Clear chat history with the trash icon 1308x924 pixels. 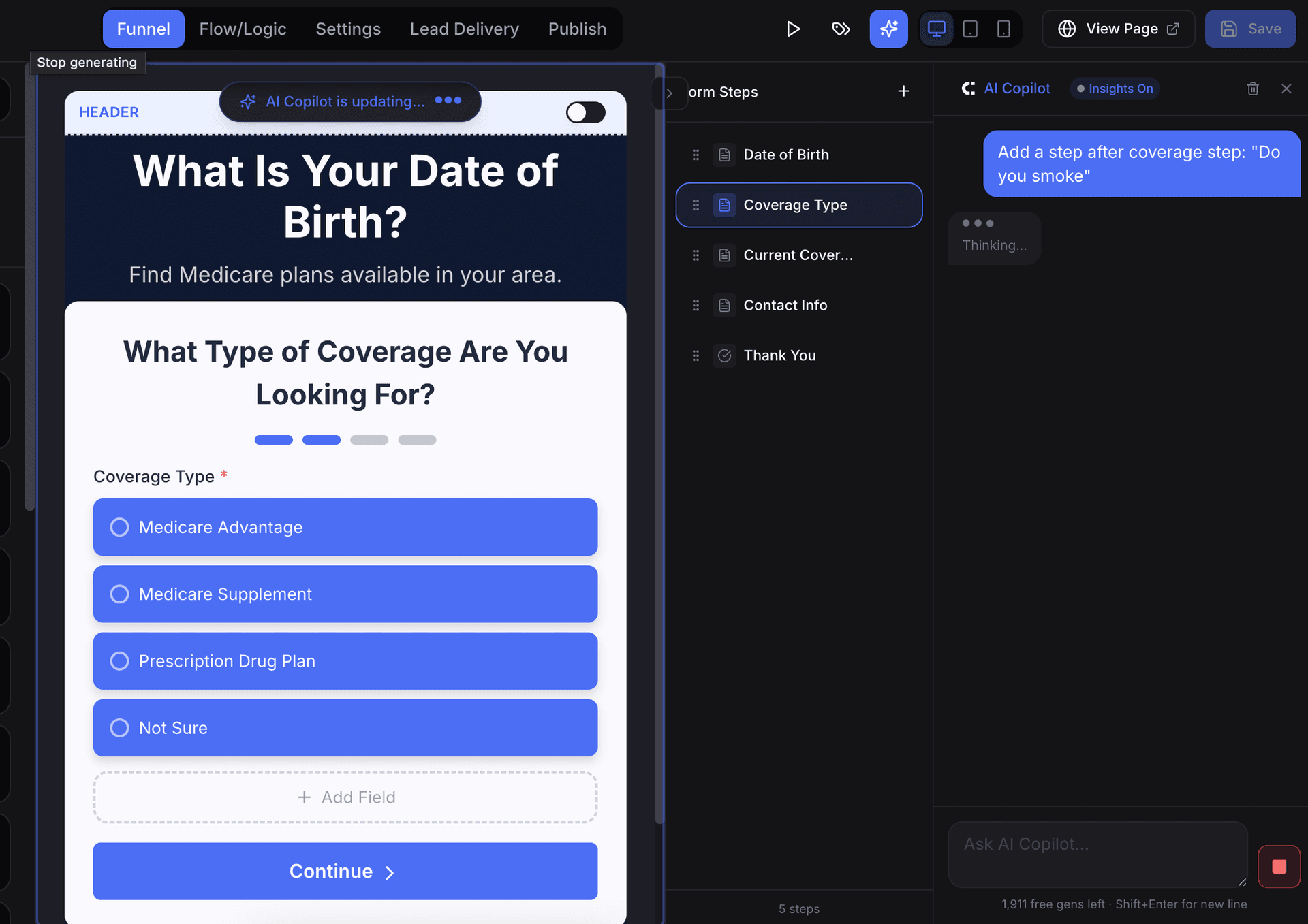[1252, 89]
